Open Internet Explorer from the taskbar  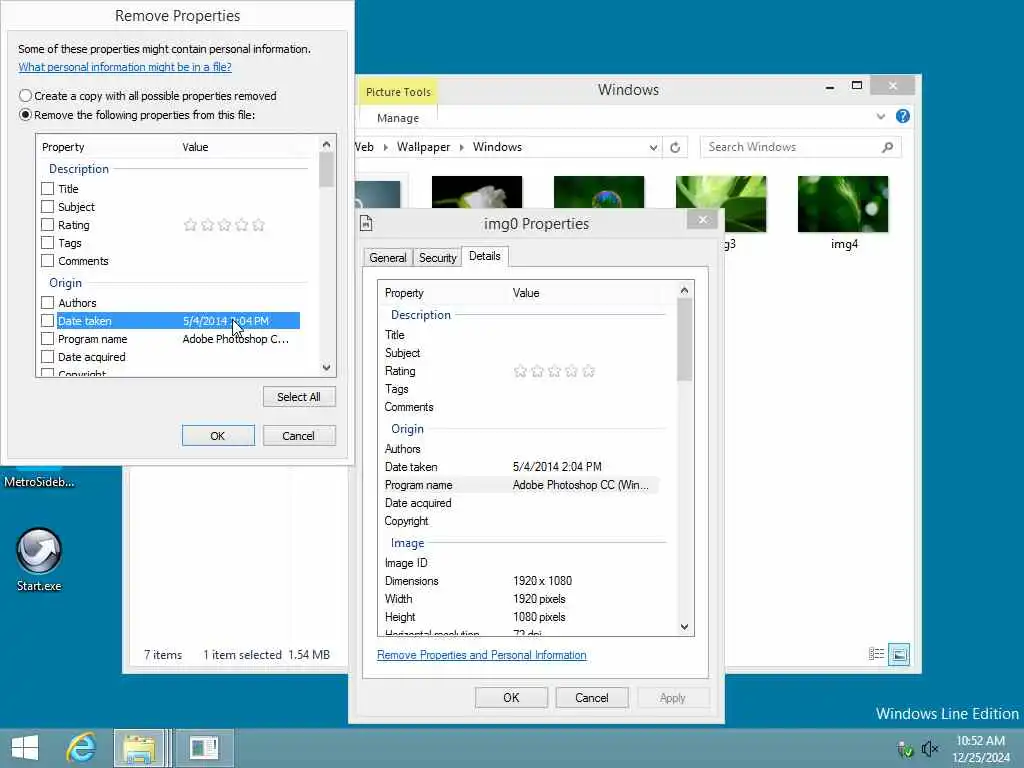(82, 748)
